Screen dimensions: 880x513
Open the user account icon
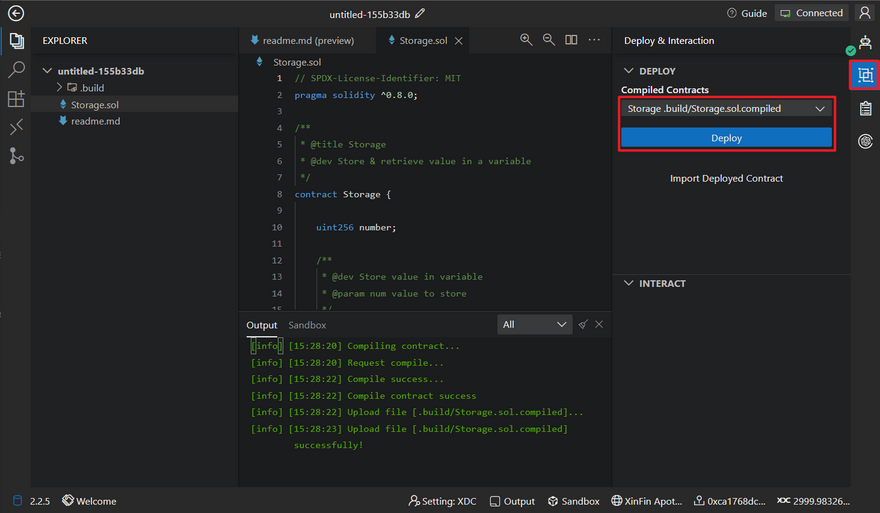pyautogui.click(x=865, y=13)
